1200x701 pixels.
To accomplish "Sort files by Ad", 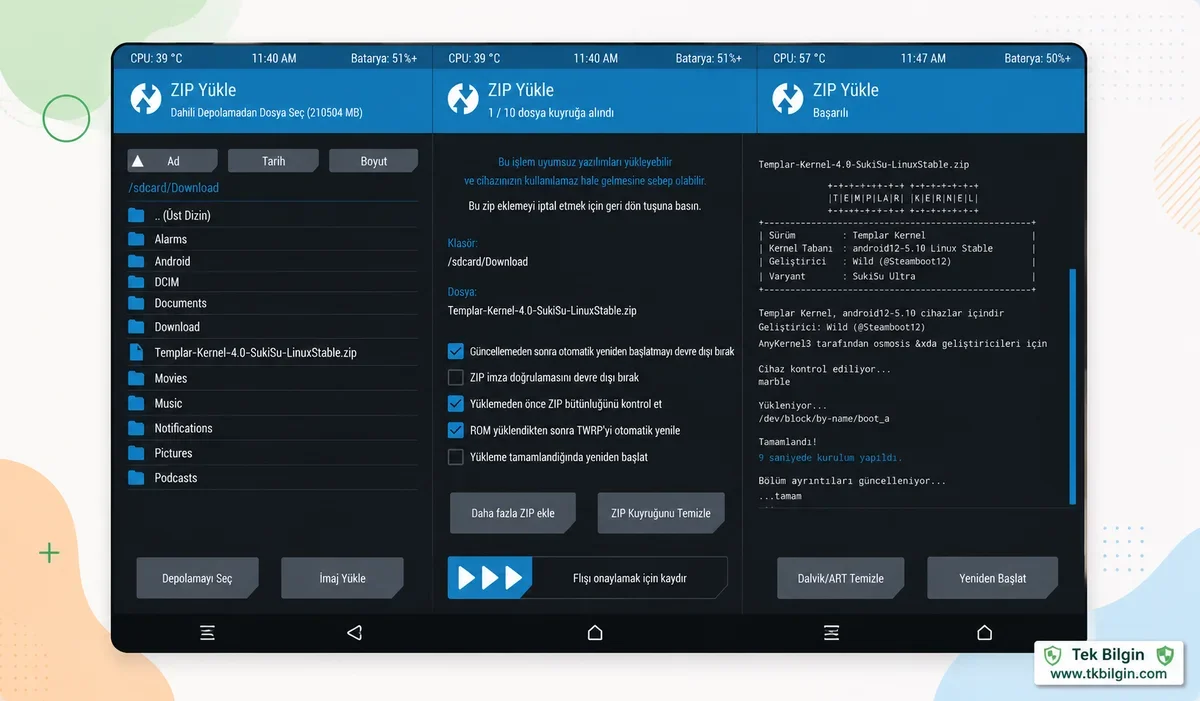I will (172, 161).
